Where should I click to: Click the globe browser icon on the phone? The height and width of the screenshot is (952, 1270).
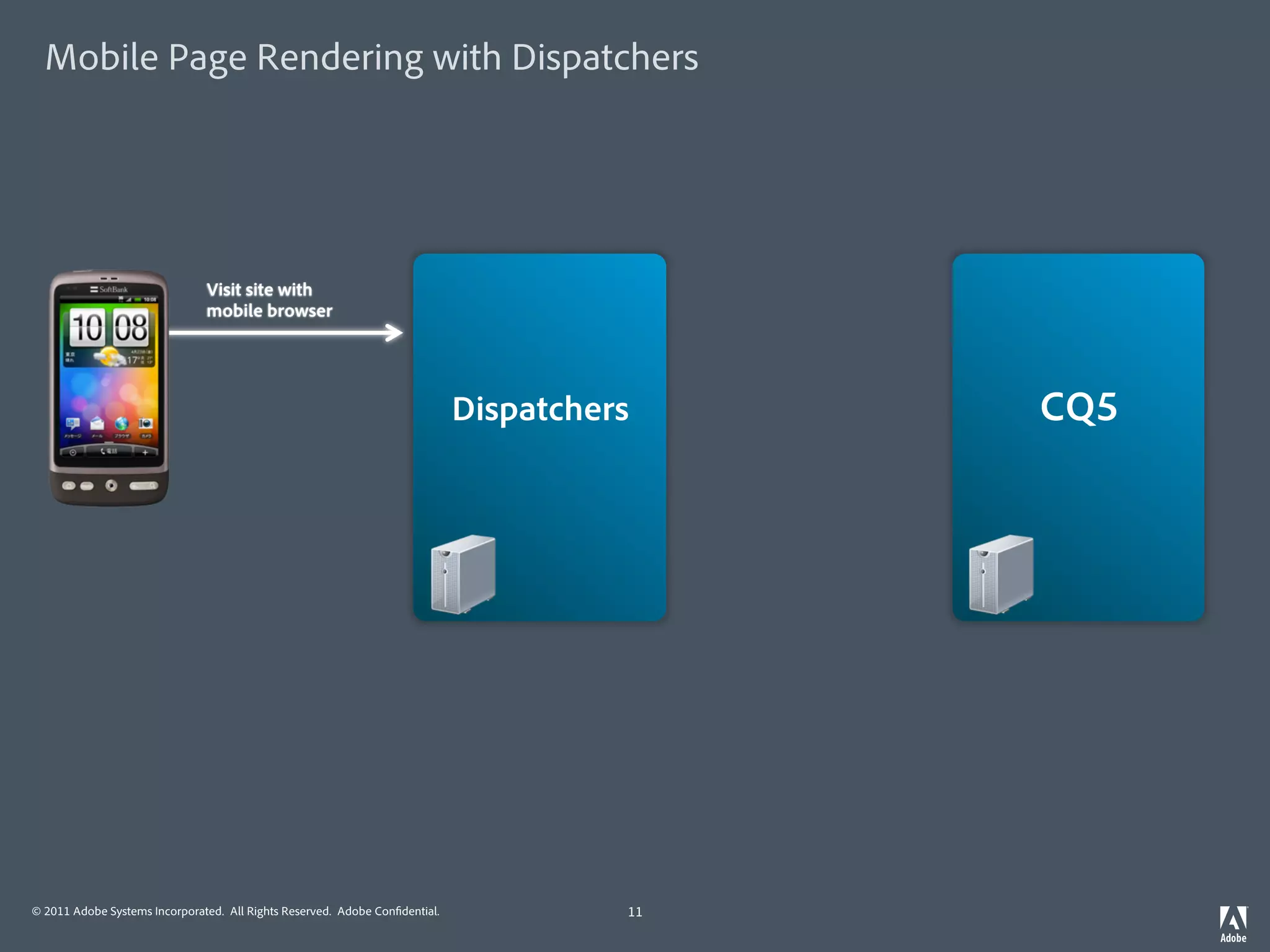(122, 423)
